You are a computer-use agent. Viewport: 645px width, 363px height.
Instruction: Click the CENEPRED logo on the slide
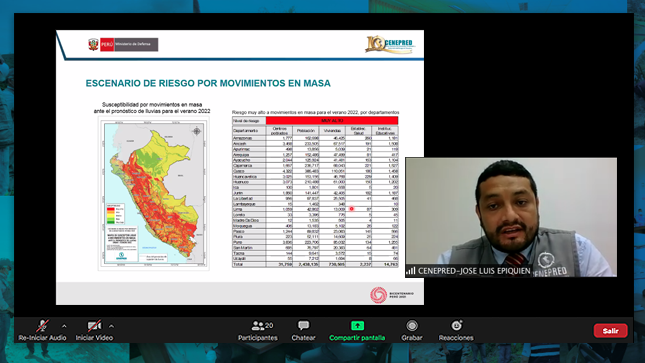(x=390, y=44)
